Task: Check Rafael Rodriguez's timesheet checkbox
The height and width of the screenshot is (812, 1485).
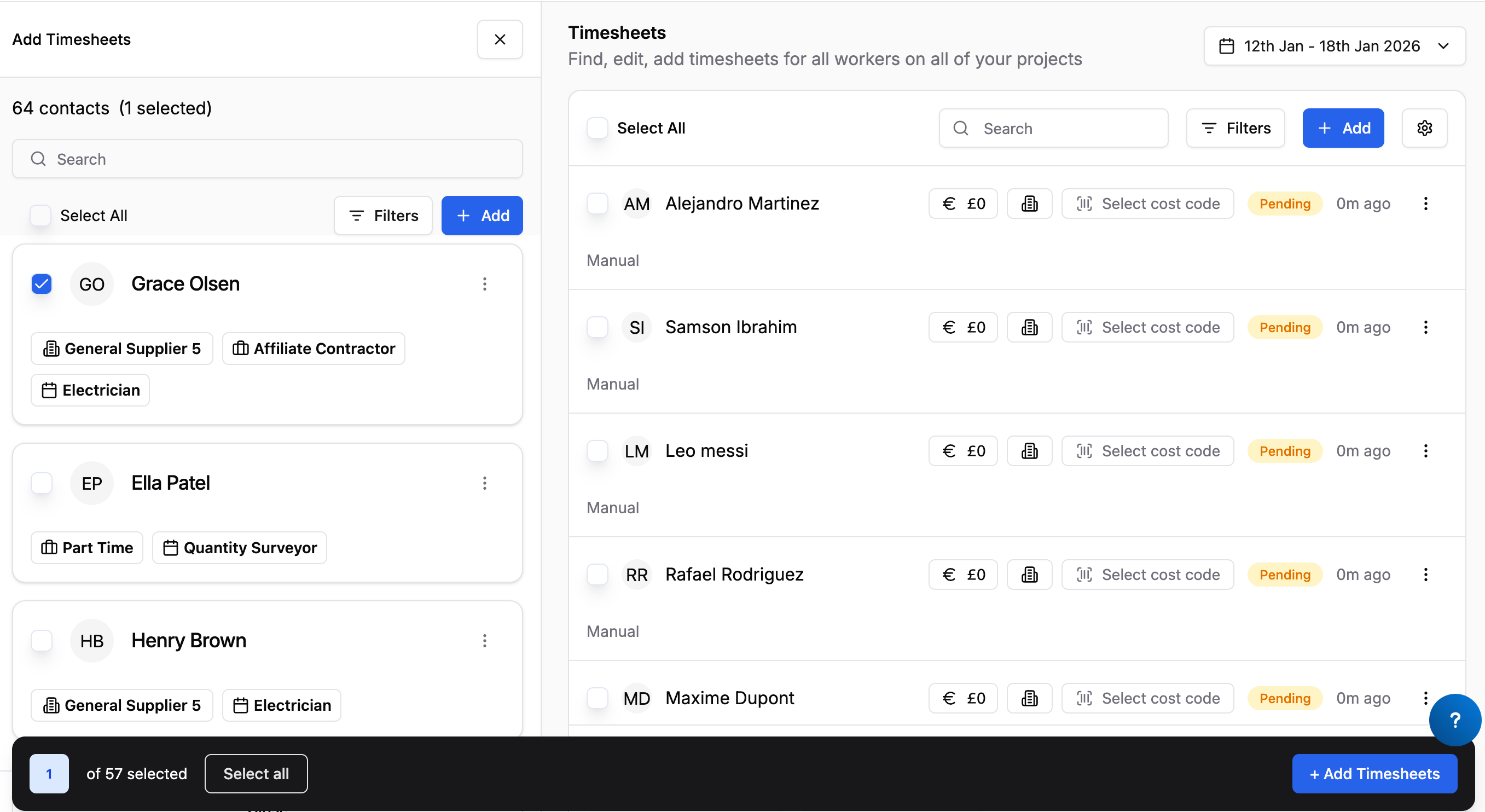Action: 598,575
